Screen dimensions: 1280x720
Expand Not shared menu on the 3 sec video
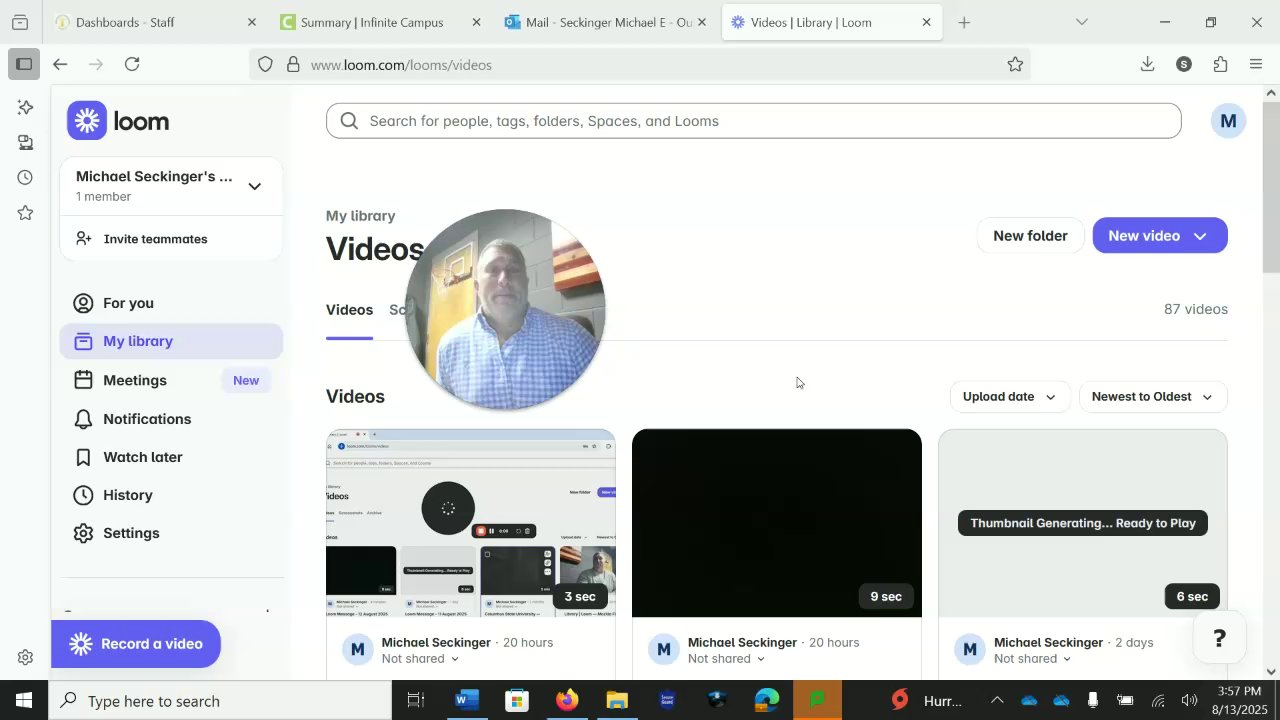[420, 659]
